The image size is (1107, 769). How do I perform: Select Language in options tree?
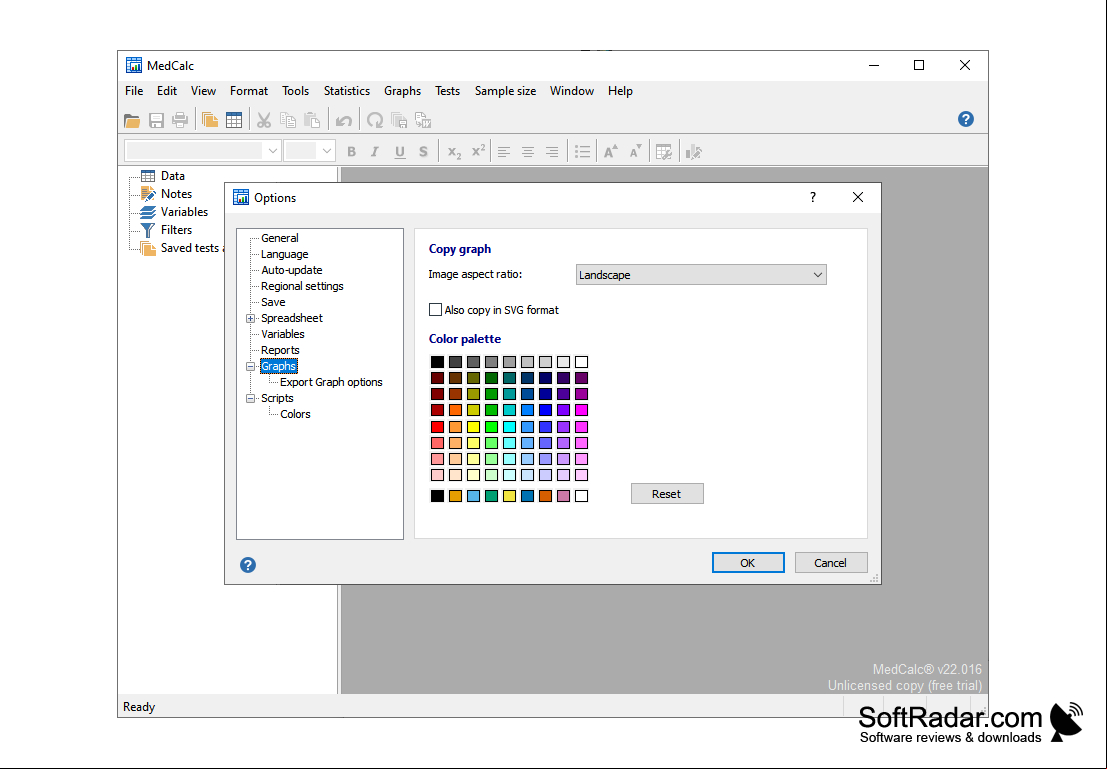coord(285,254)
